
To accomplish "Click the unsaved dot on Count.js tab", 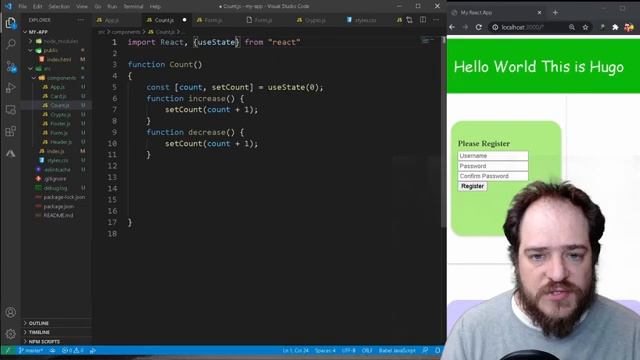I will point(184,20).
